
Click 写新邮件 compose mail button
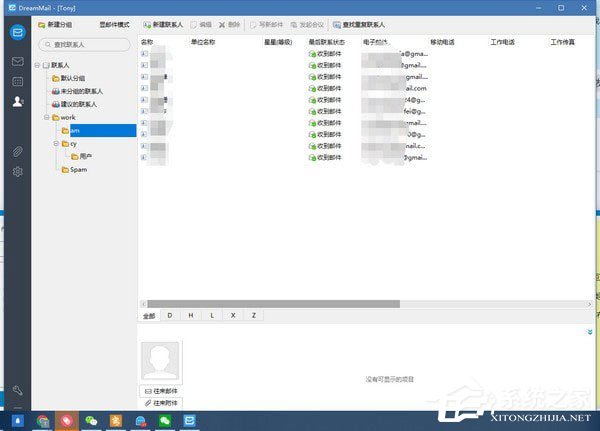pyautogui.click(x=266, y=25)
